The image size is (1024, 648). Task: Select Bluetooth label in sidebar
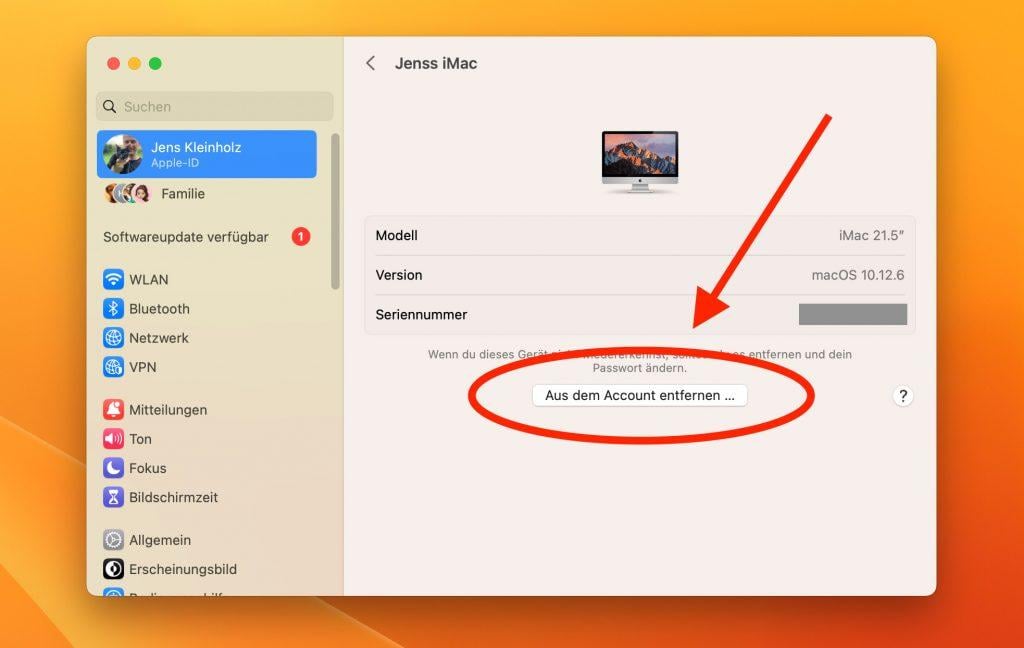tap(159, 309)
